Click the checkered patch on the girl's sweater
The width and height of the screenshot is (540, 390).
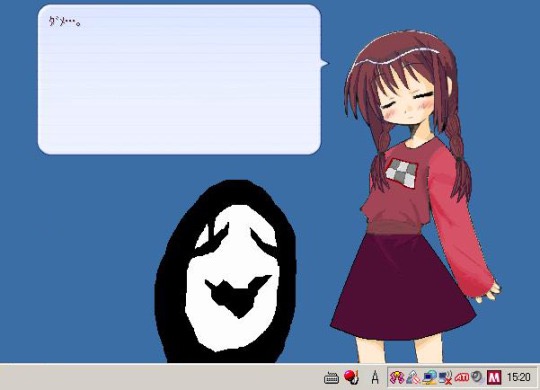401,173
